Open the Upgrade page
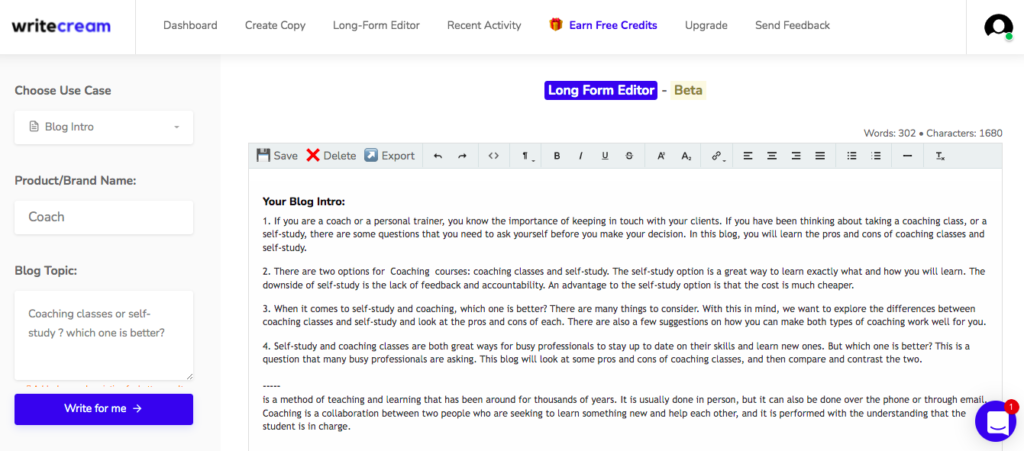Image resolution: width=1024 pixels, height=451 pixels. (706, 25)
